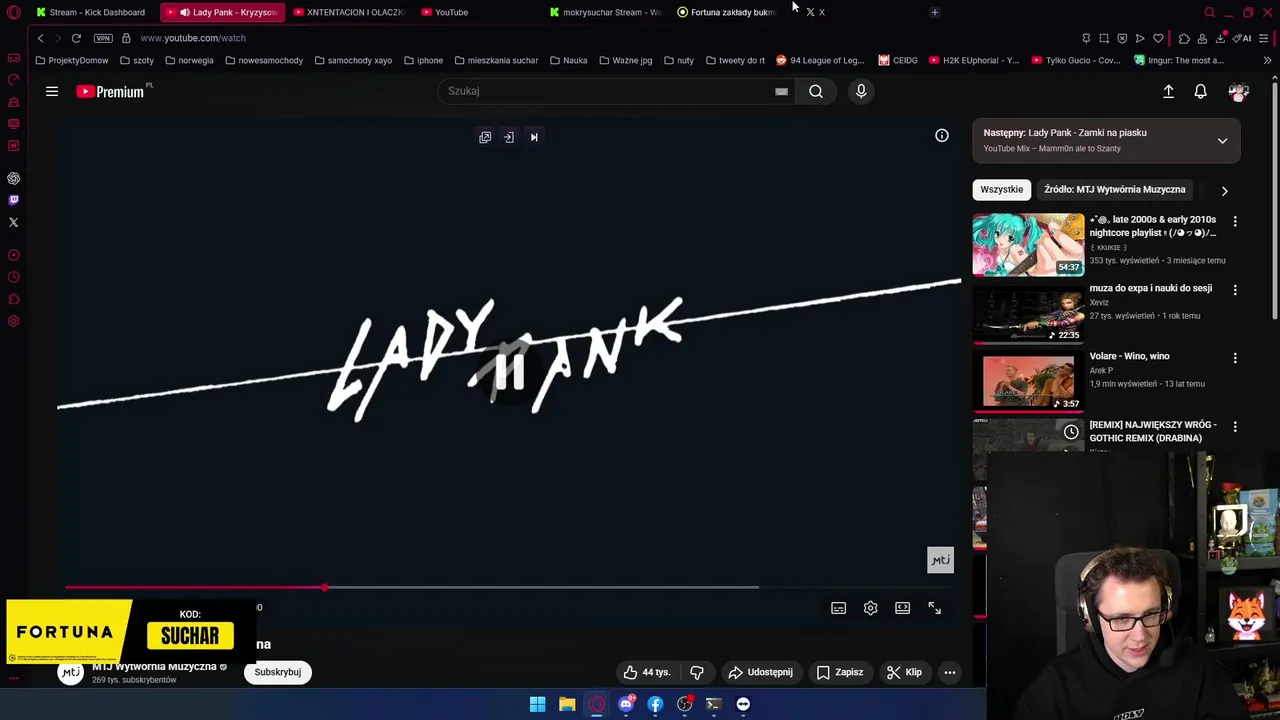
Task: Show hidden bookmarks with double chevron
Action: click(x=1267, y=60)
